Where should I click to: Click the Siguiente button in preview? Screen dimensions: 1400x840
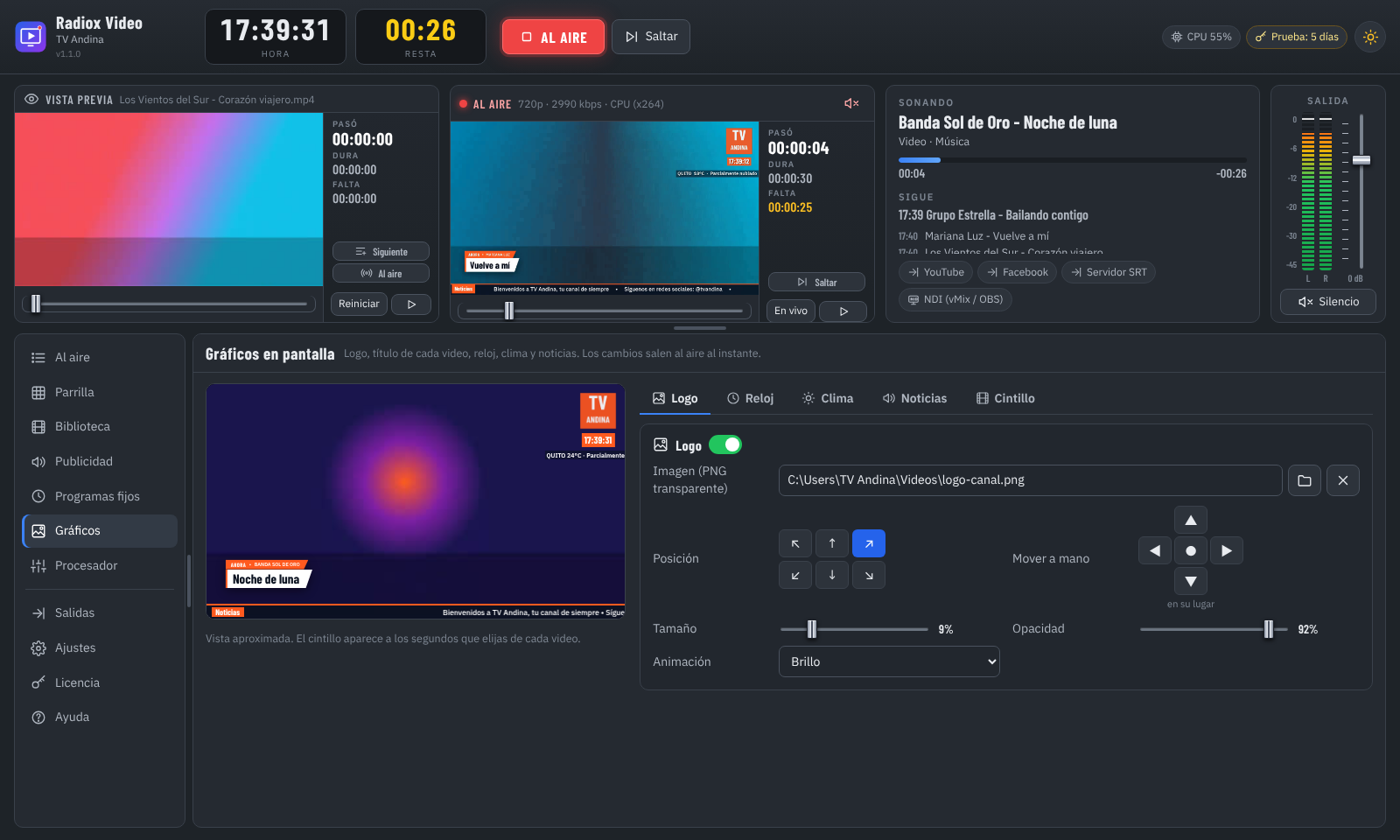381,252
